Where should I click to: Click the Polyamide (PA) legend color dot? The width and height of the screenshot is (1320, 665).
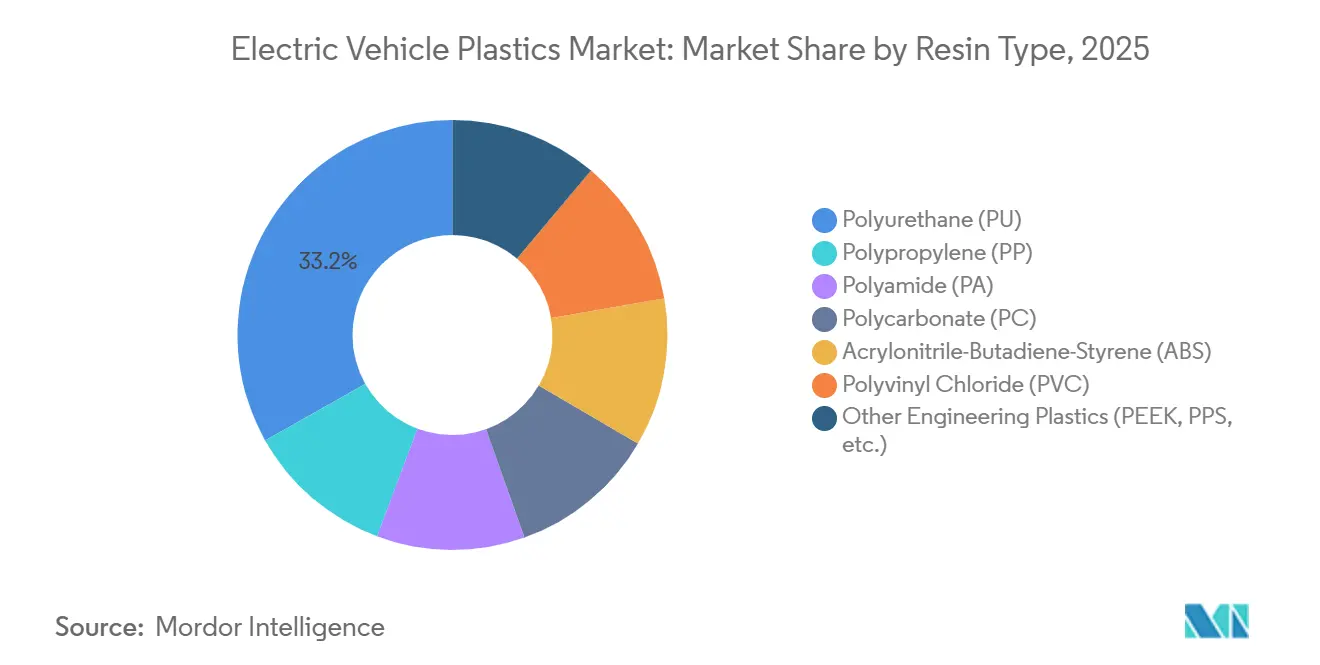(825, 285)
